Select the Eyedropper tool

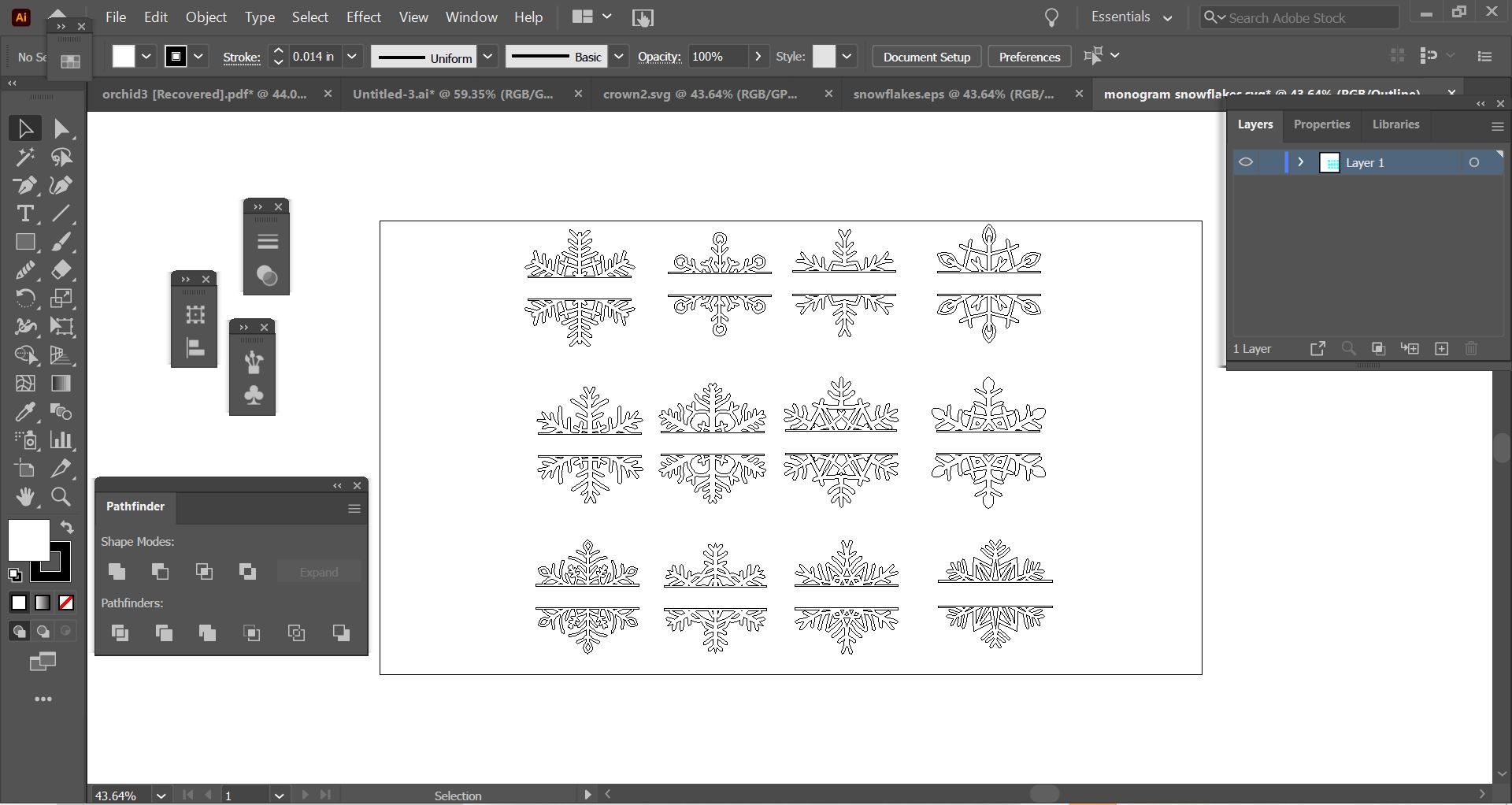25,411
